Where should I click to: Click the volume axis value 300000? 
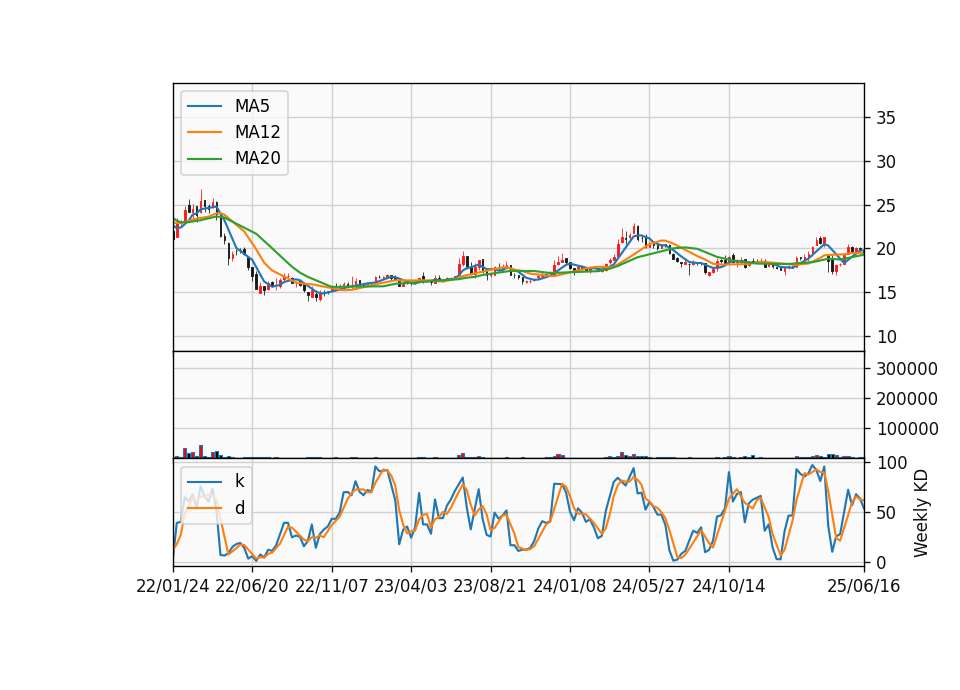click(x=907, y=369)
